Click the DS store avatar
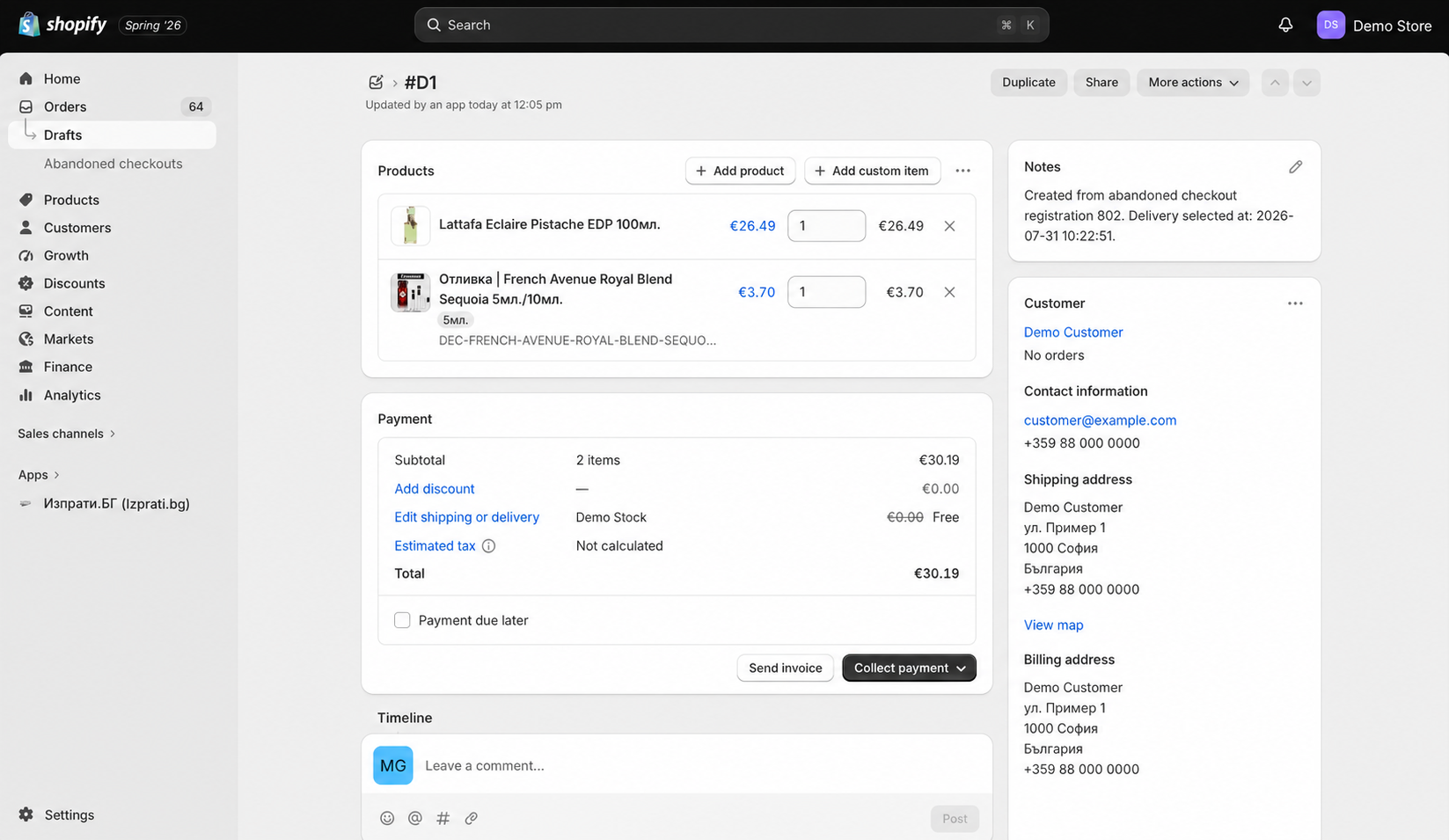Screen dimensions: 1449x840 click(1330, 25)
